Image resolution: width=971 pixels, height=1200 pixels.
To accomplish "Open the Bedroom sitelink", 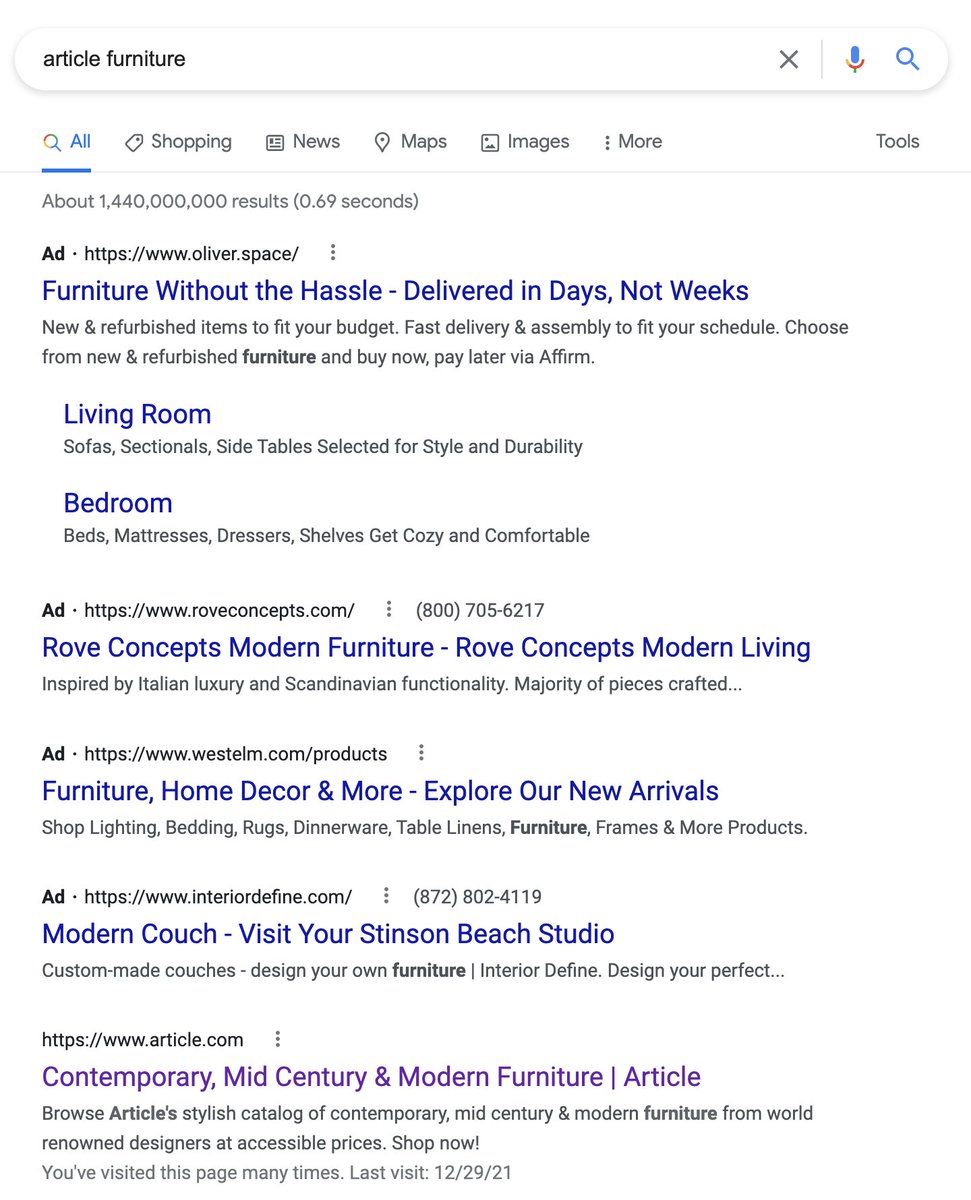I will point(118,503).
